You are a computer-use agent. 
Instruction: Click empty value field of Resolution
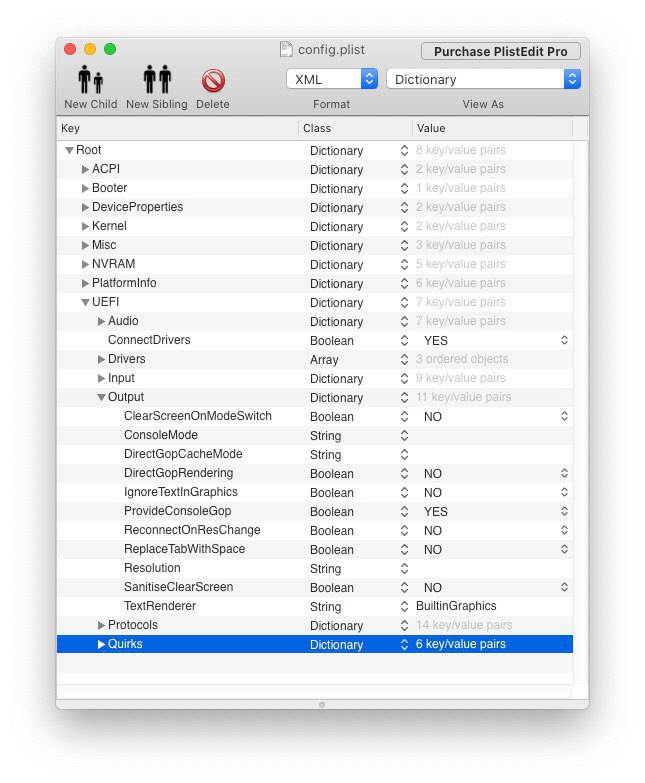(x=493, y=568)
